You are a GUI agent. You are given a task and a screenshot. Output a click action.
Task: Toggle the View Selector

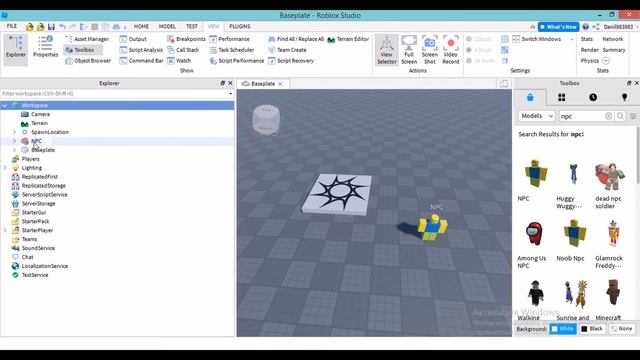(387, 50)
